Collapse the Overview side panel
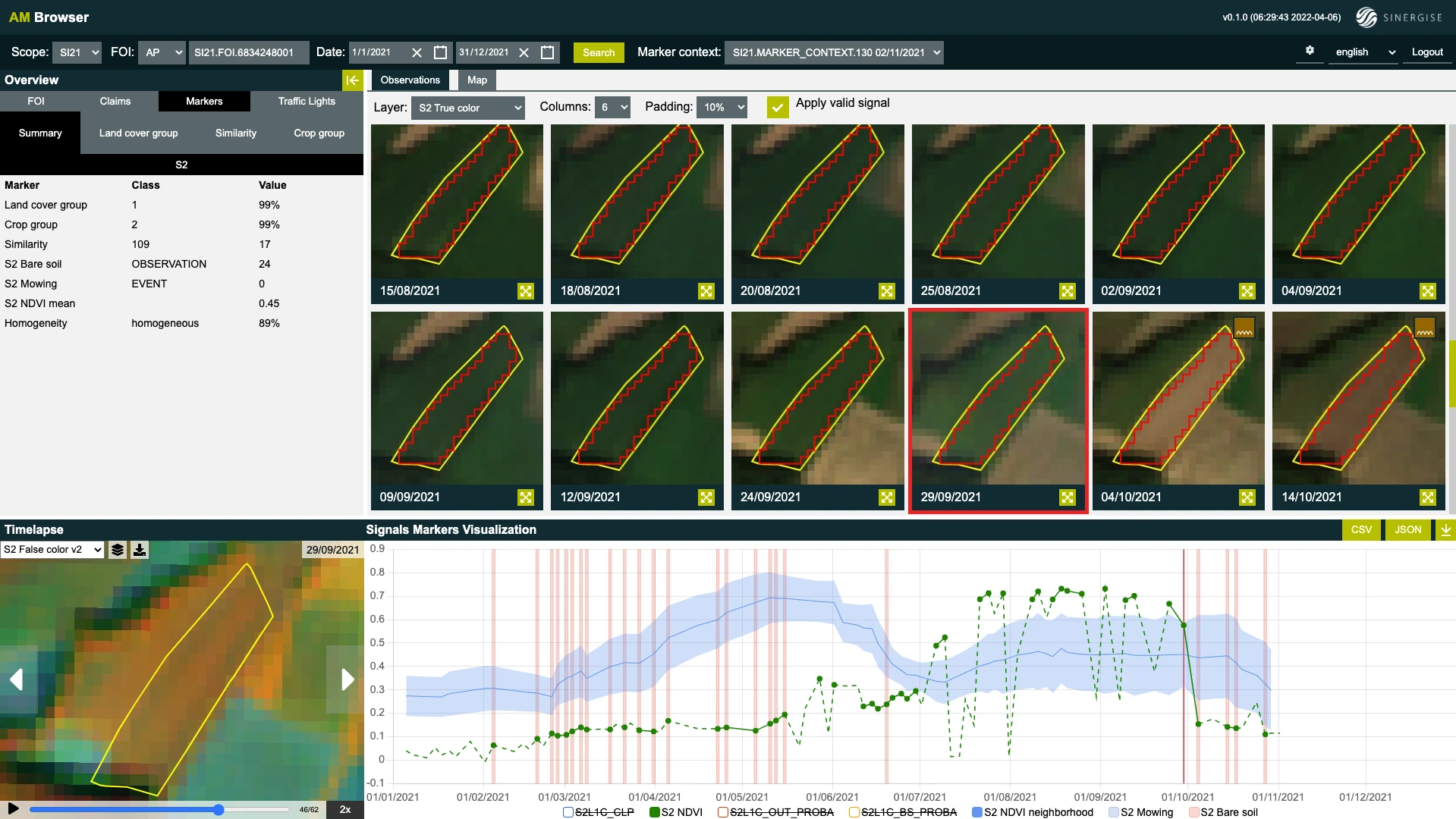Viewport: 1456px width, 819px height. pos(352,80)
